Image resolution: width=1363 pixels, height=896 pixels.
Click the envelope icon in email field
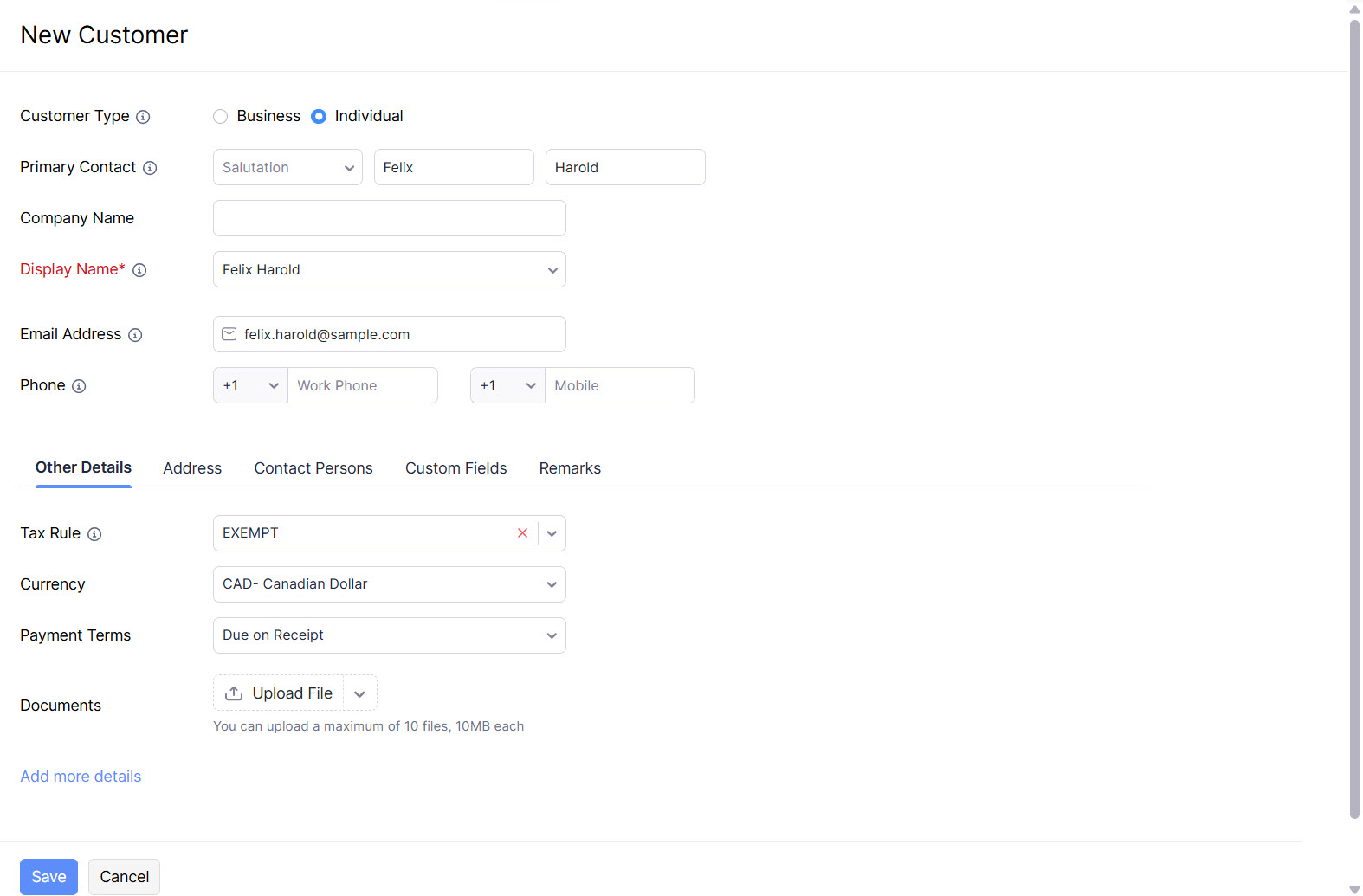click(x=229, y=334)
